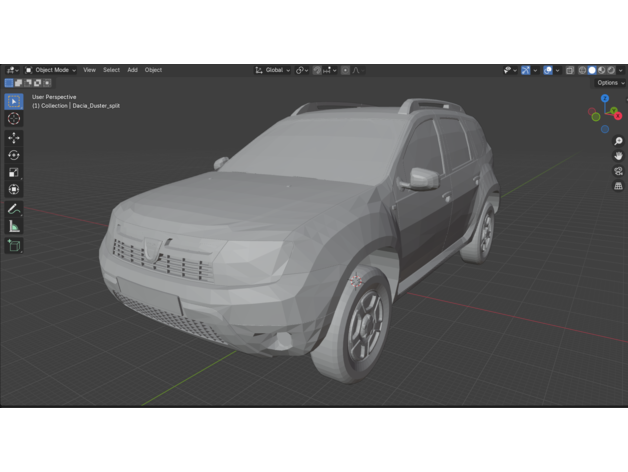Select the Select Box tool
Screen dimensions: 628x472
(x=14, y=102)
